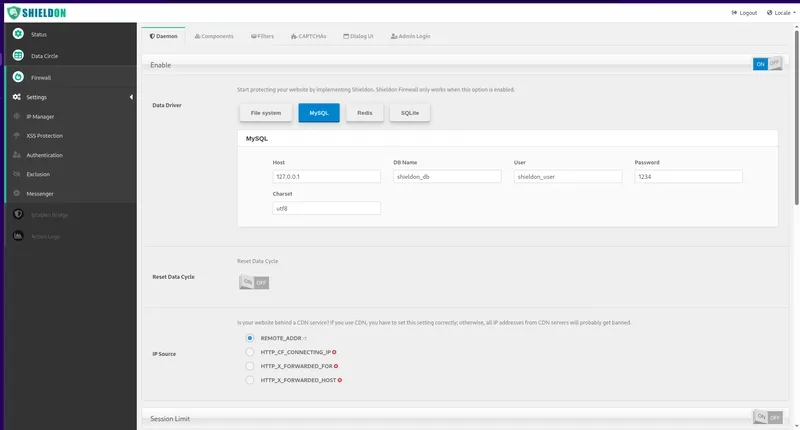Open the XSS Protection menu item
Viewport: 800px width, 430px height.
coord(71,136)
